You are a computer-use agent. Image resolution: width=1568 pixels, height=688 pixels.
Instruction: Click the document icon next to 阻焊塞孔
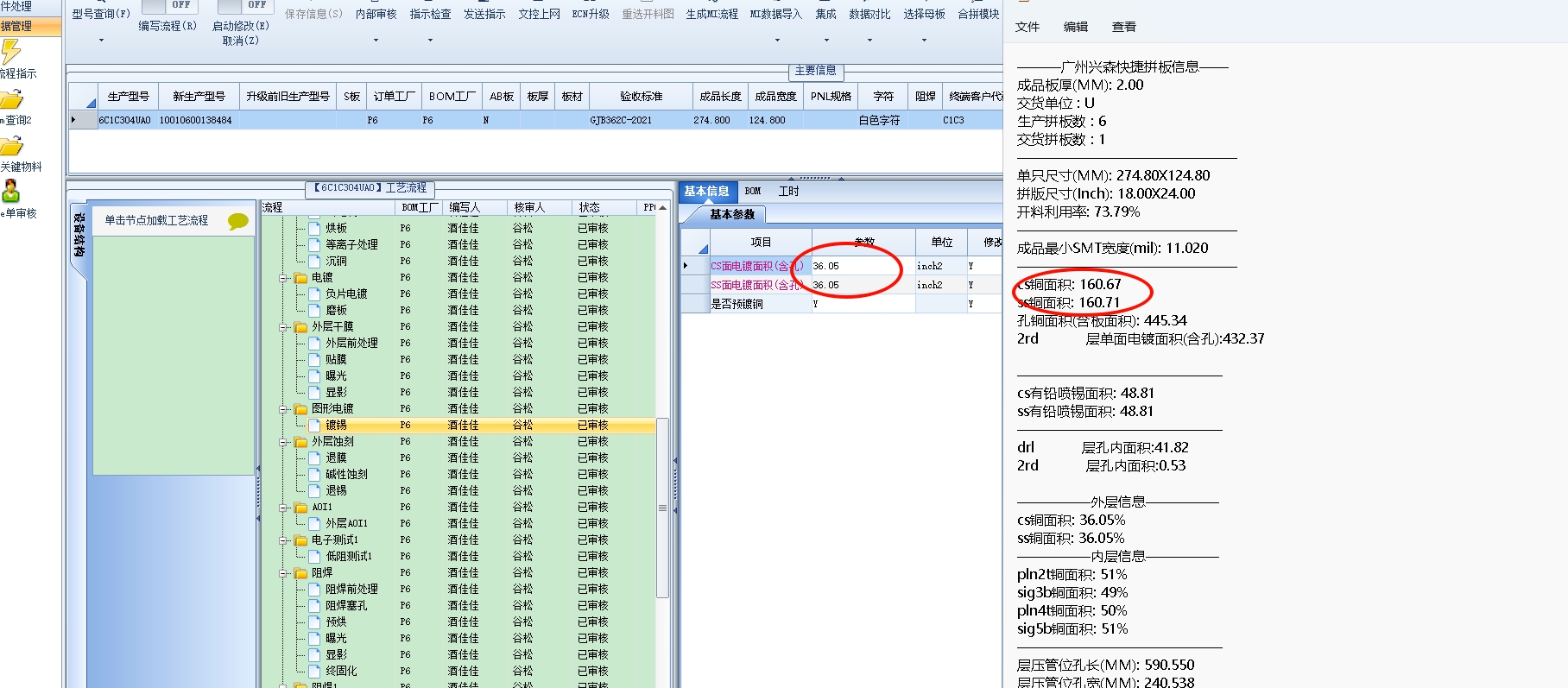point(314,606)
